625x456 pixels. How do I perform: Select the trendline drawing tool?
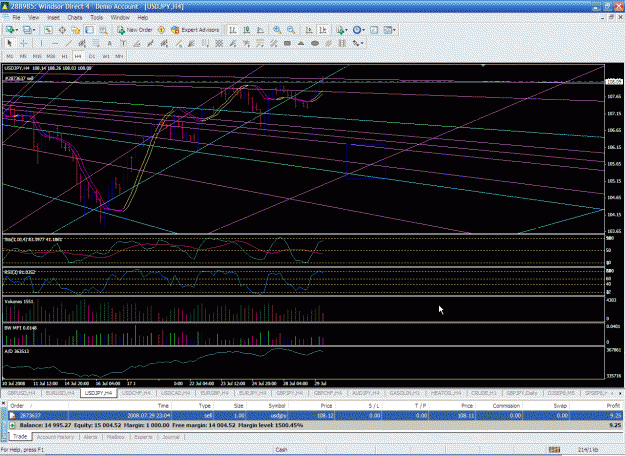[x=69, y=43]
